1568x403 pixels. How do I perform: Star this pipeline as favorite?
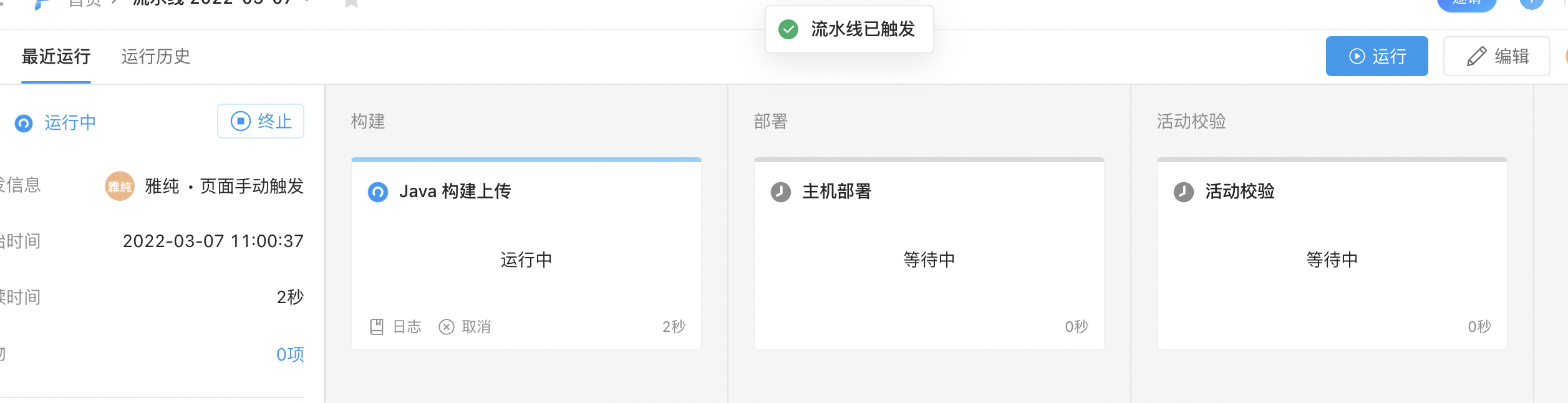click(x=351, y=3)
